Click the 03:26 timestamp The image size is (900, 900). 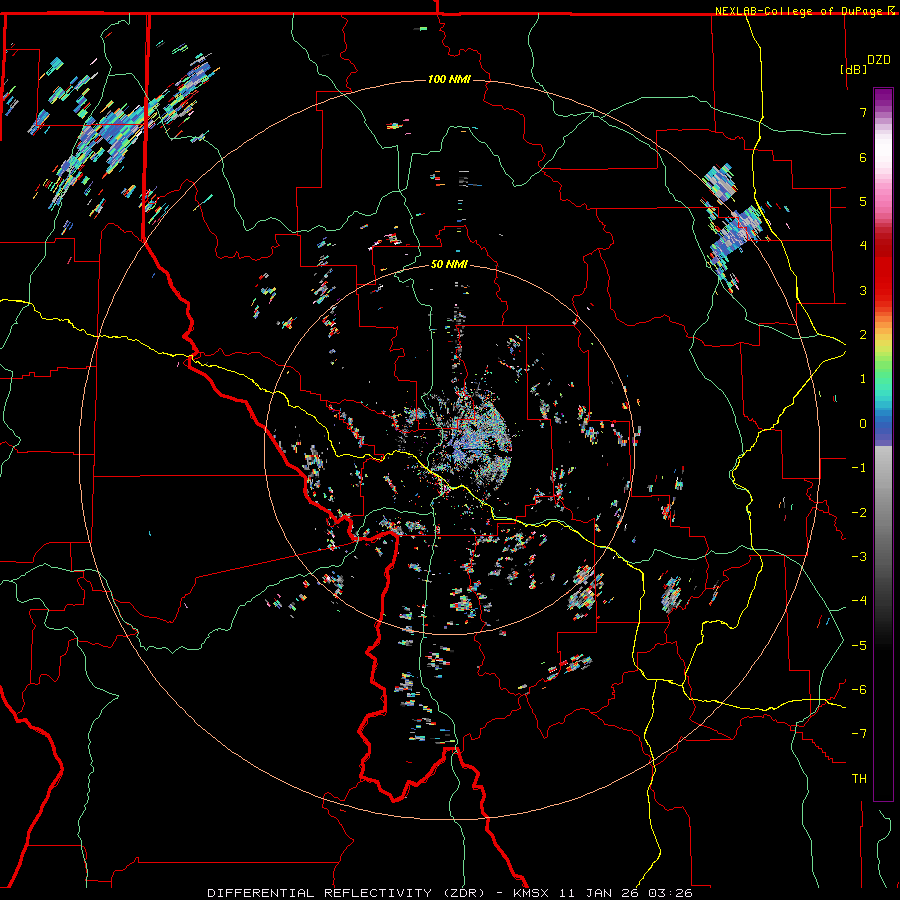670,893
